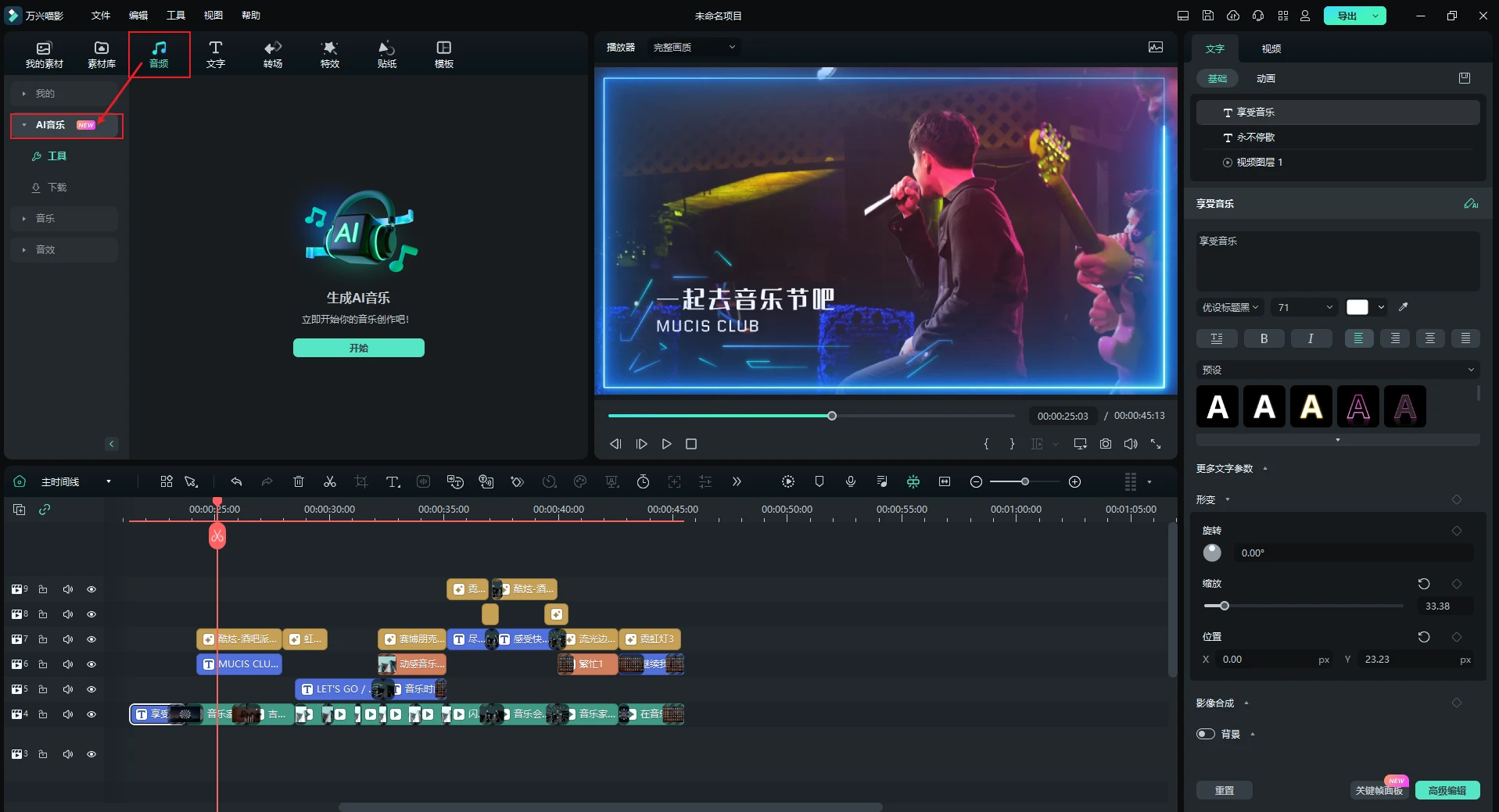Image resolution: width=1499 pixels, height=812 pixels.
Task: Toggle visibility of track 9
Action: point(91,589)
